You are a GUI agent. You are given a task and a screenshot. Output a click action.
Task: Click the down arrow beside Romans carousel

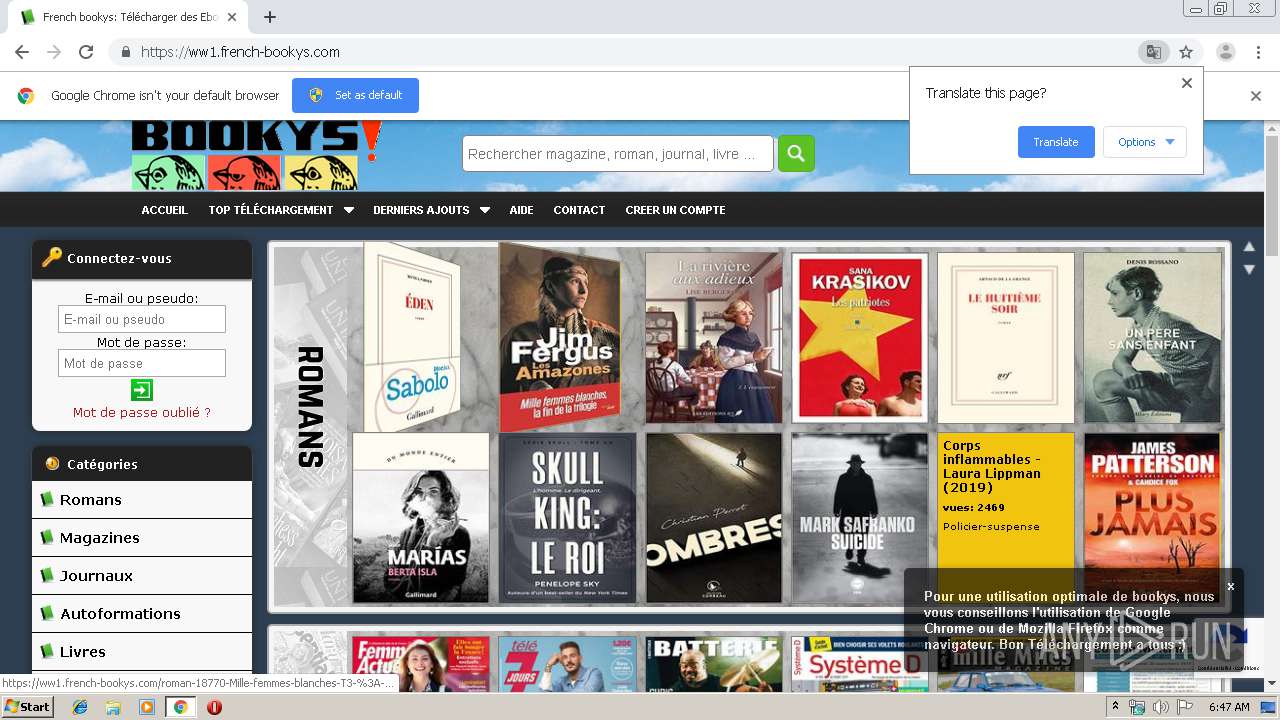[x=1249, y=269]
